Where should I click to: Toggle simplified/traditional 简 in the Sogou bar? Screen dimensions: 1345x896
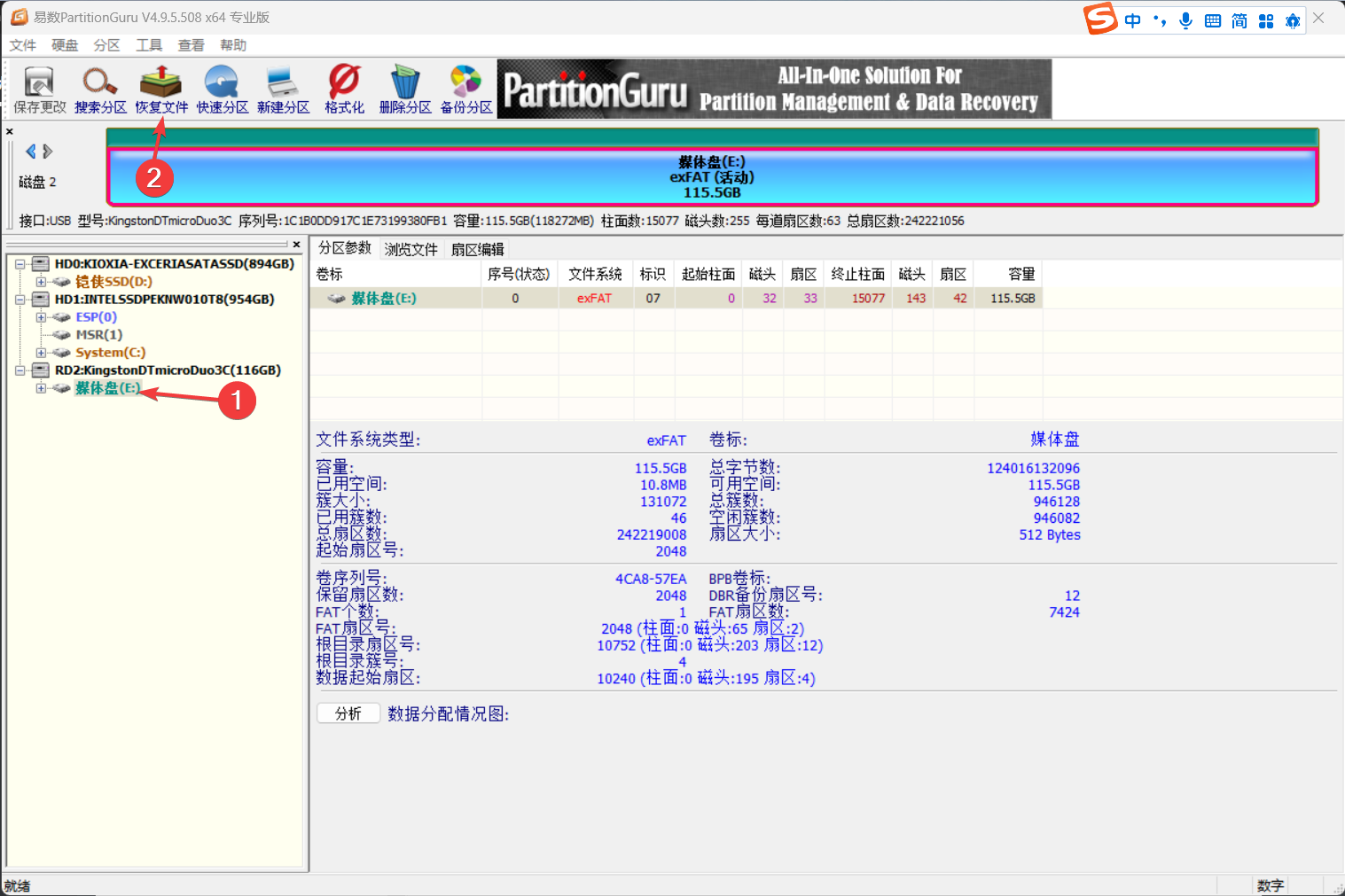(x=1239, y=20)
